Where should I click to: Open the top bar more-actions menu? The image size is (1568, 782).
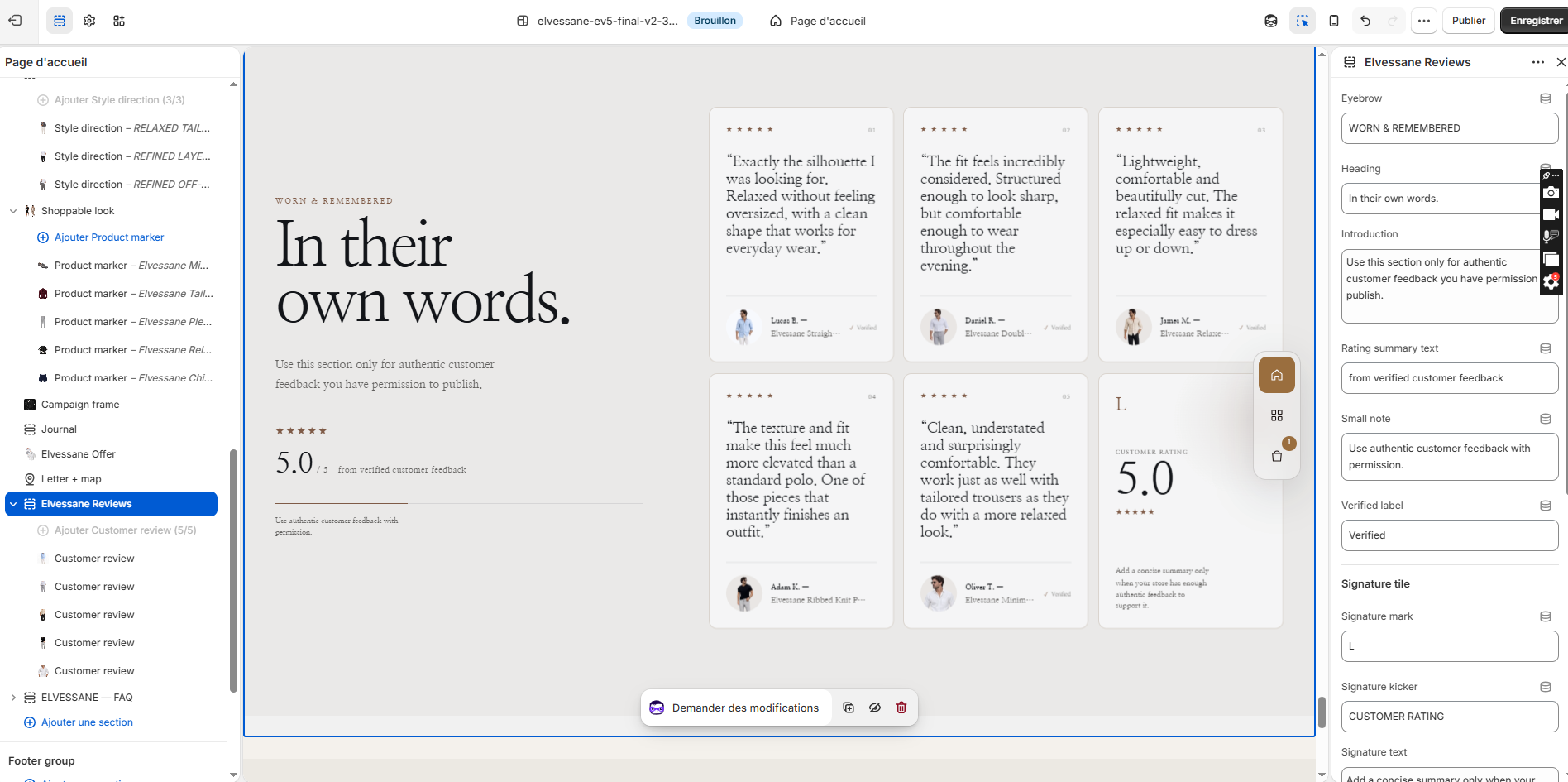pyautogui.click(x=1423, y=21)
